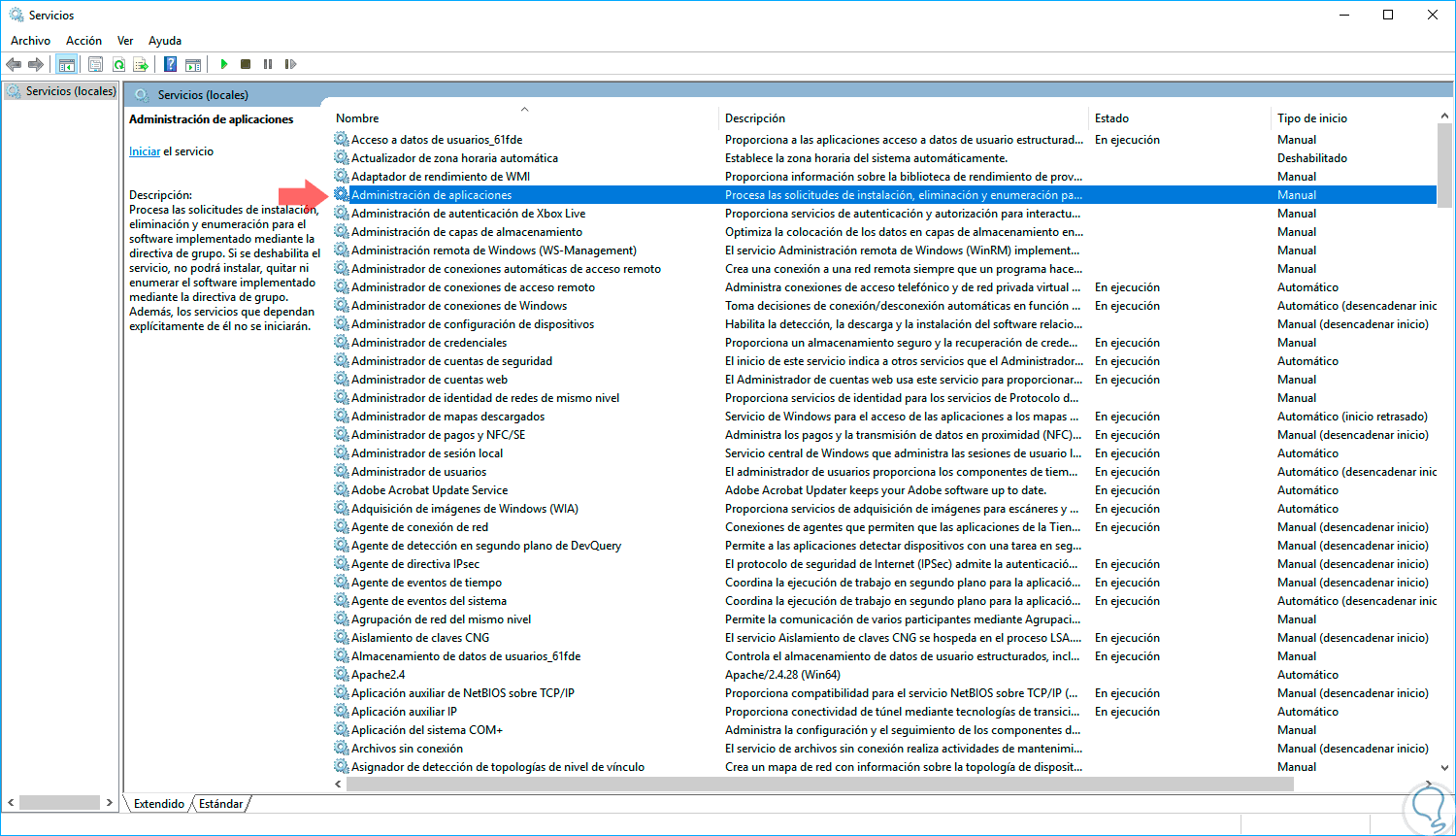The width and height of the screenshot is (1456, 836).
Task: Click the gear icon for Agente de conexión de red
Action: (x=342, y=527)
